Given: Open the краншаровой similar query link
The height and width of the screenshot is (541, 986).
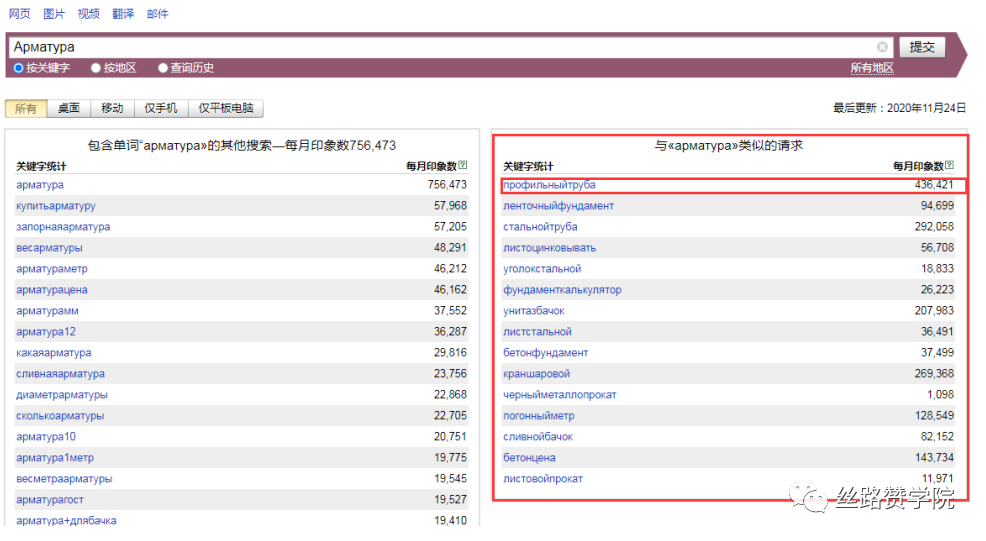Looking at the screenshot, I should click(536, 374).
